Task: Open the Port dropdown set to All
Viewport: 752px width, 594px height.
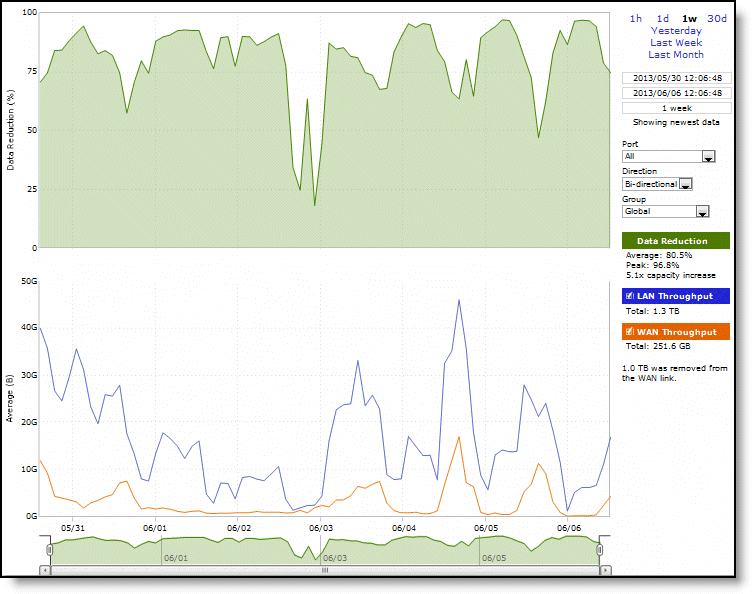Action: pos(667,156)
